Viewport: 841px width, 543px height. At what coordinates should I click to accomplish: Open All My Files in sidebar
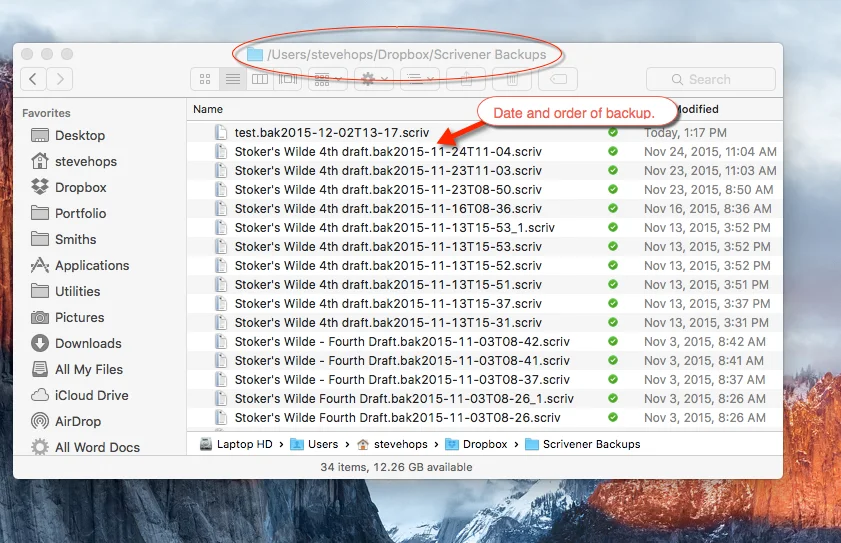[x=77, y=369]
